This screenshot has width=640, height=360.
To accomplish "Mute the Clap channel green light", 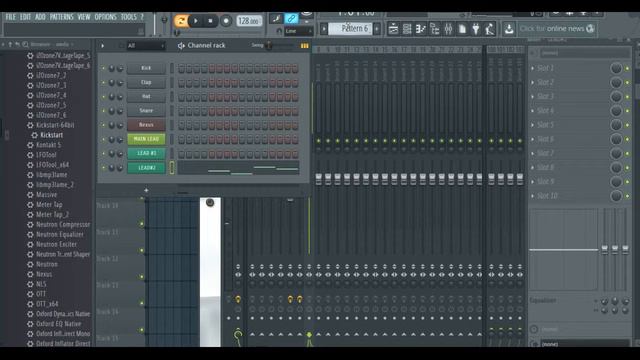I will coord(103,83).
